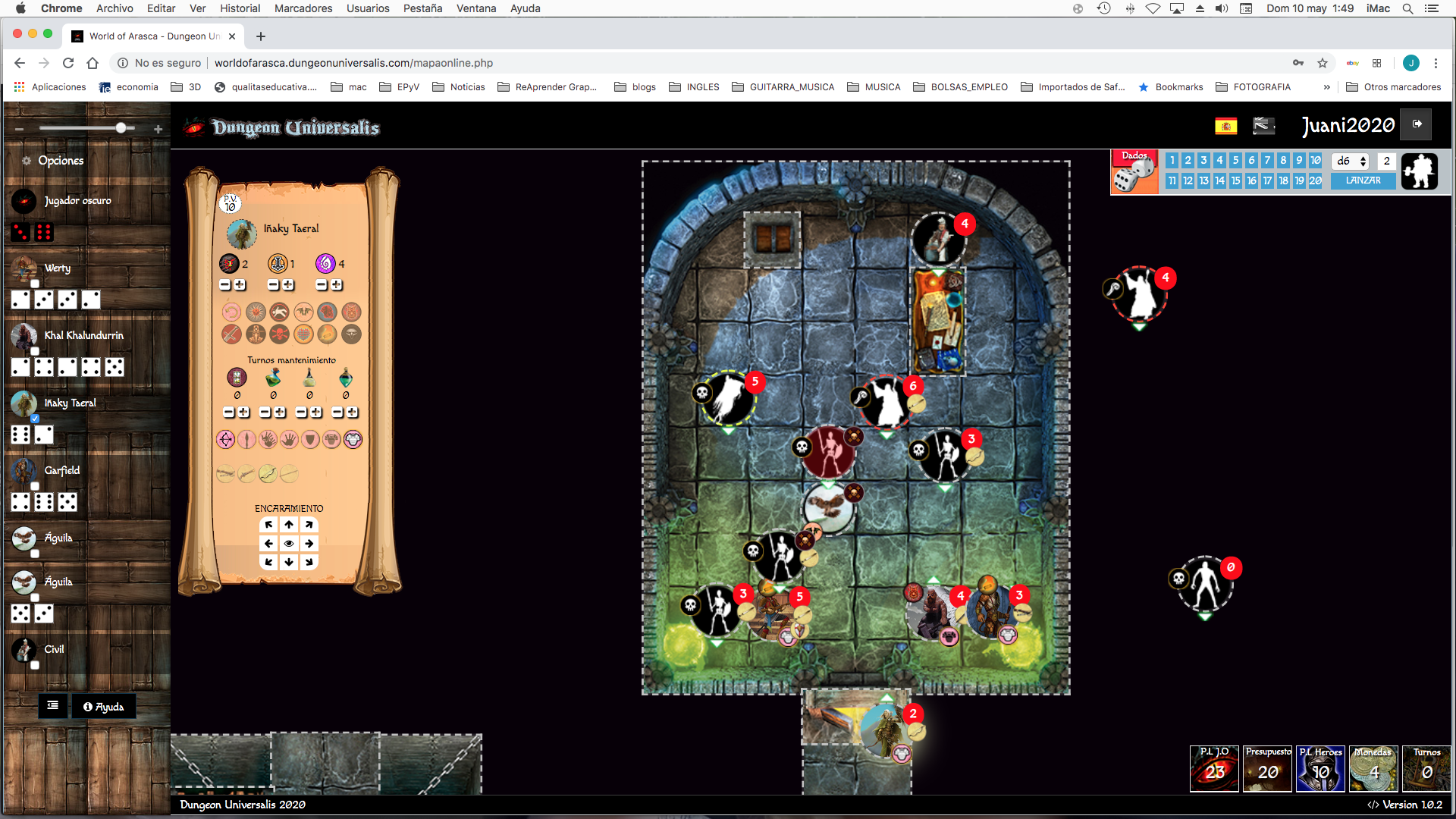Toggle second Águila selection checkbox

coord(34,598)
